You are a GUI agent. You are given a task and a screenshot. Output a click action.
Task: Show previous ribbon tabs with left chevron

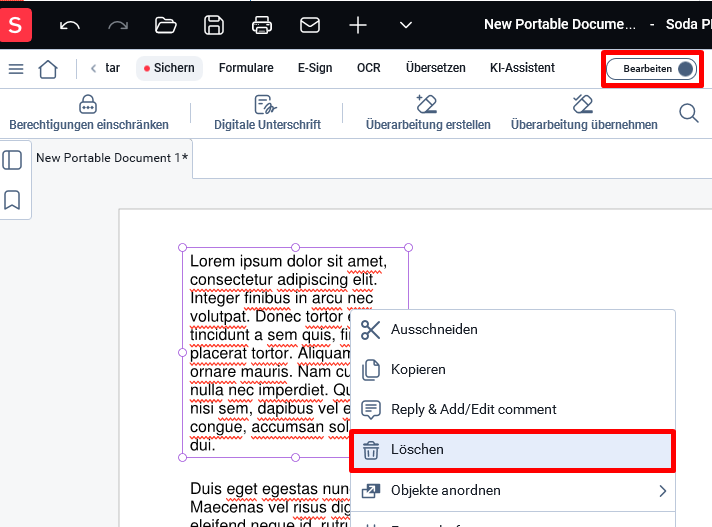pos(94,69)
